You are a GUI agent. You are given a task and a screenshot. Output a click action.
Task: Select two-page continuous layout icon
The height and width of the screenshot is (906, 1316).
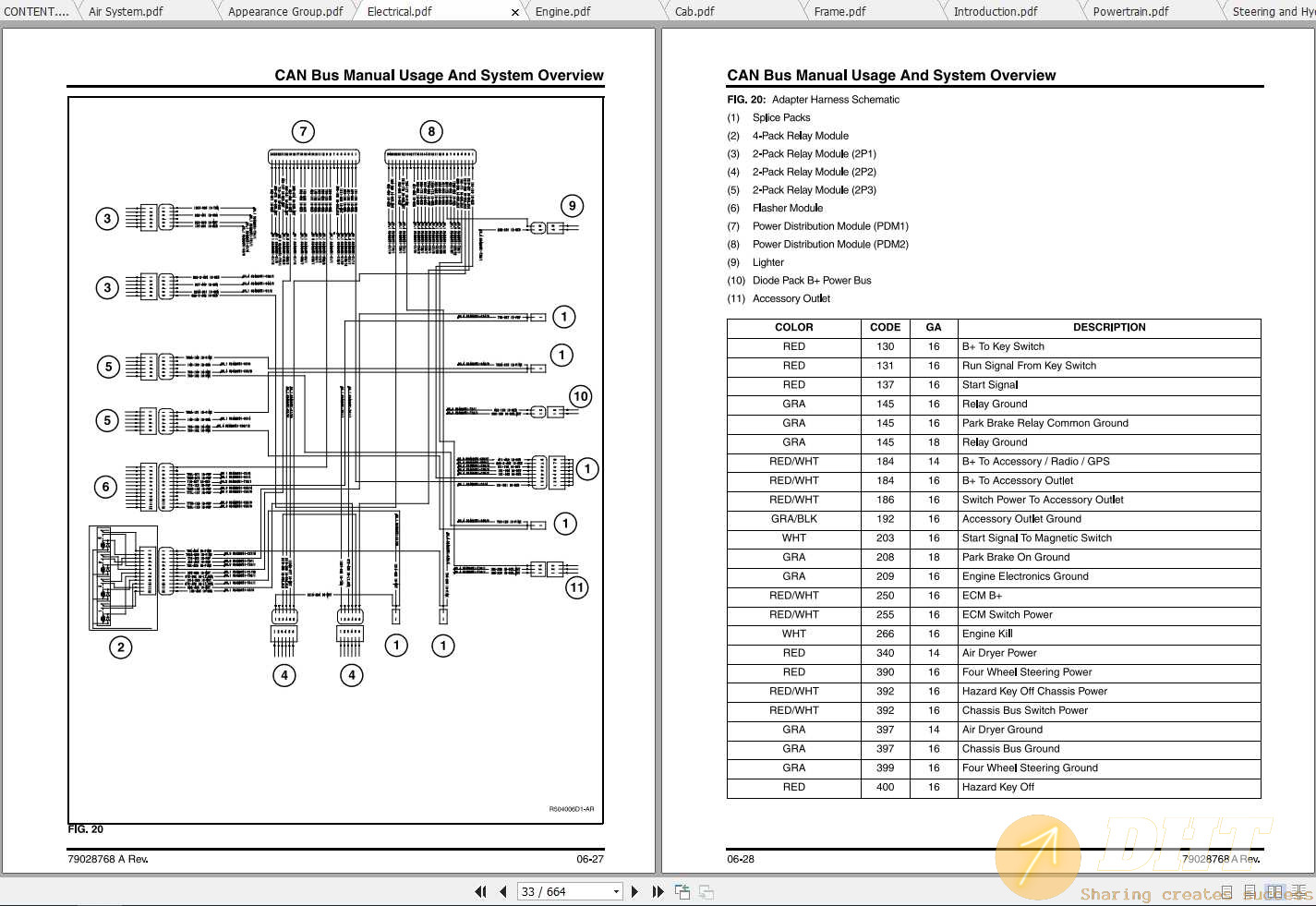click(x=1298, y=891)
